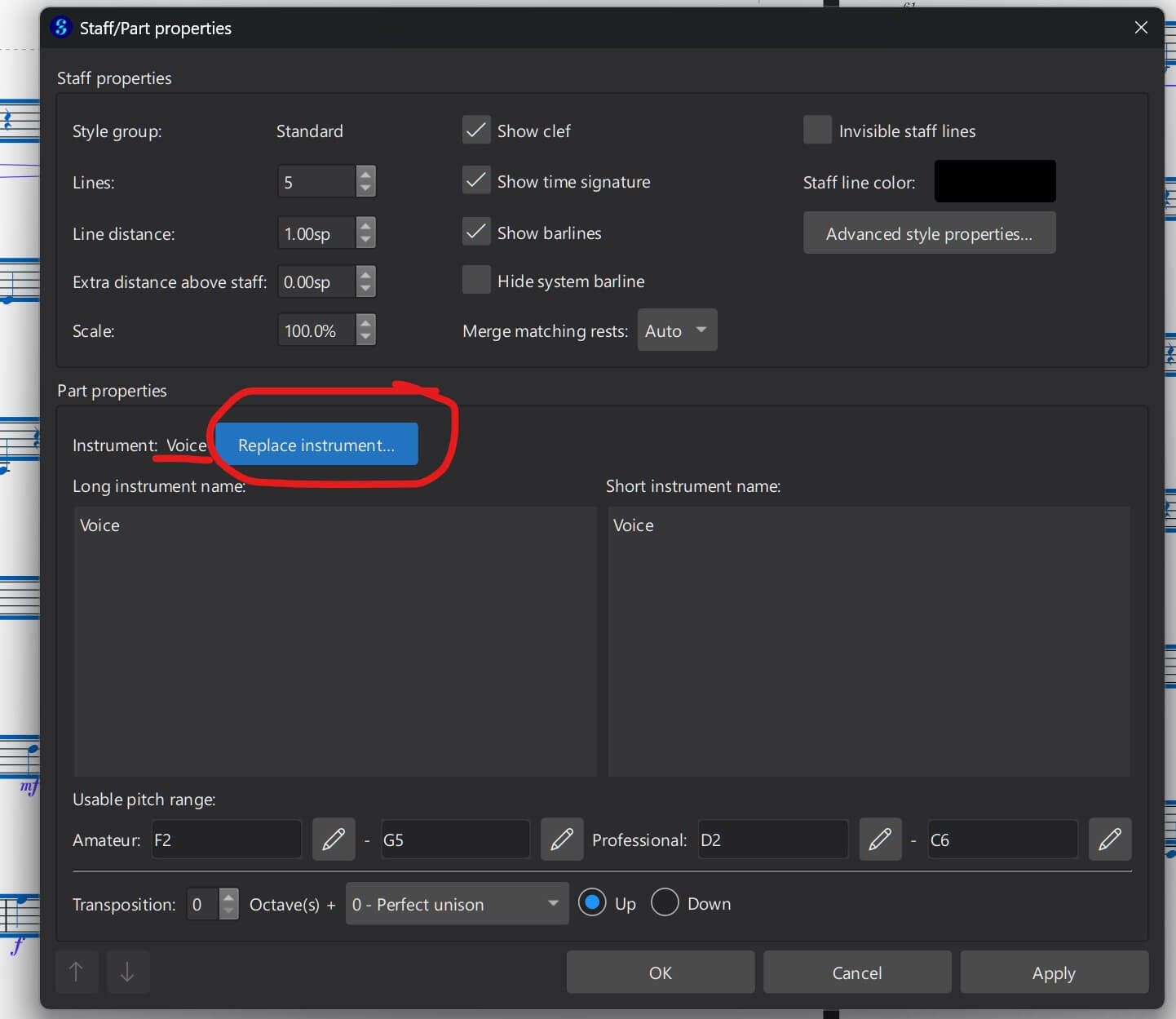The width and height of the screenshot is (1176, 1019).
Task: Go to next staff with down arrow
Action: (x=127, y=972)
